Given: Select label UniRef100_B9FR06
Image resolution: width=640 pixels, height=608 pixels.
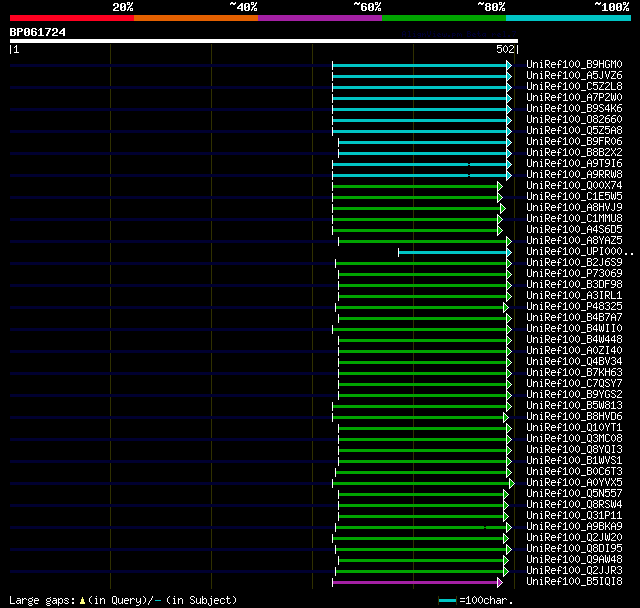Looking at the screenshot, I should tap(574, 142).
